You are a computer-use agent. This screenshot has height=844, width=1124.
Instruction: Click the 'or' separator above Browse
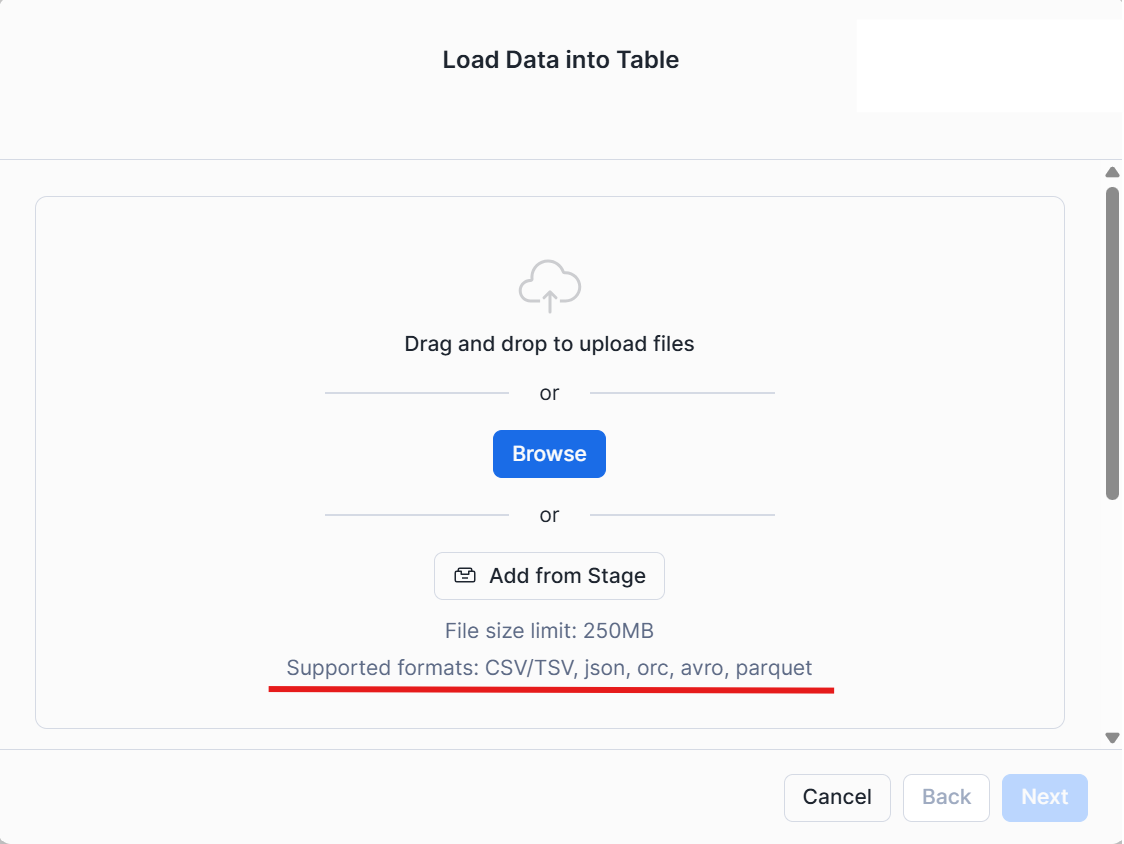coord(549,393)
